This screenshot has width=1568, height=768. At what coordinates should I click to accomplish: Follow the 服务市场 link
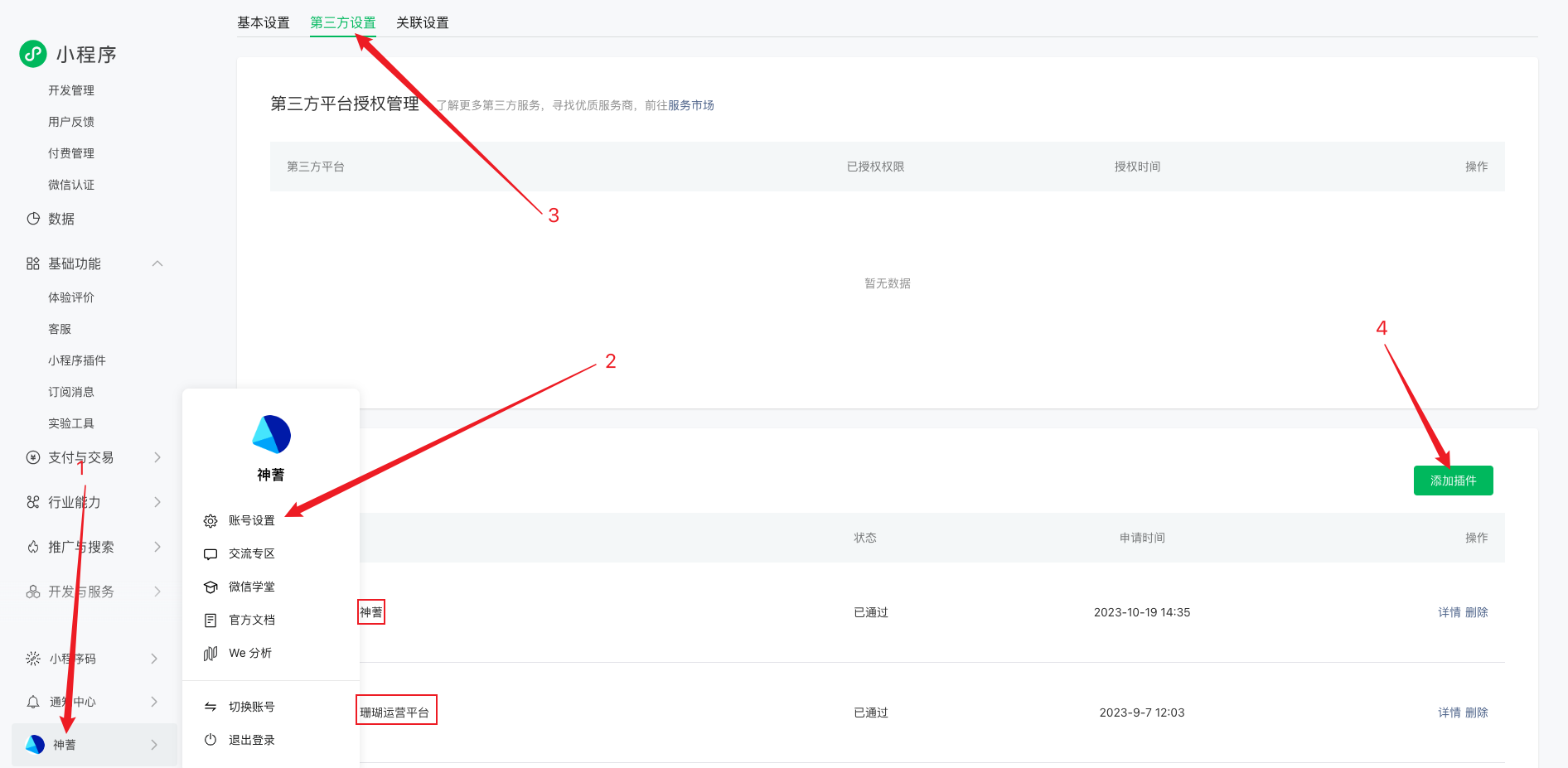coord(690,105)
